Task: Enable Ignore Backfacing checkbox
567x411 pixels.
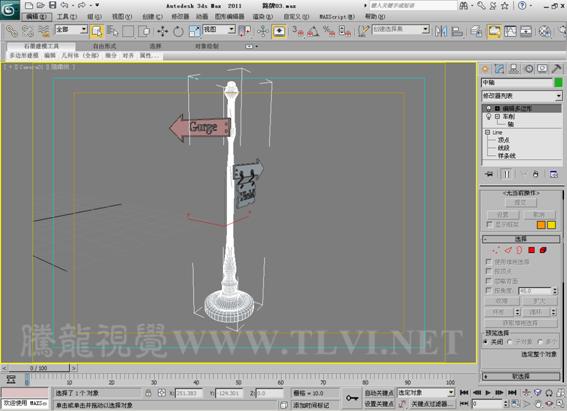Action: (489, 281)
